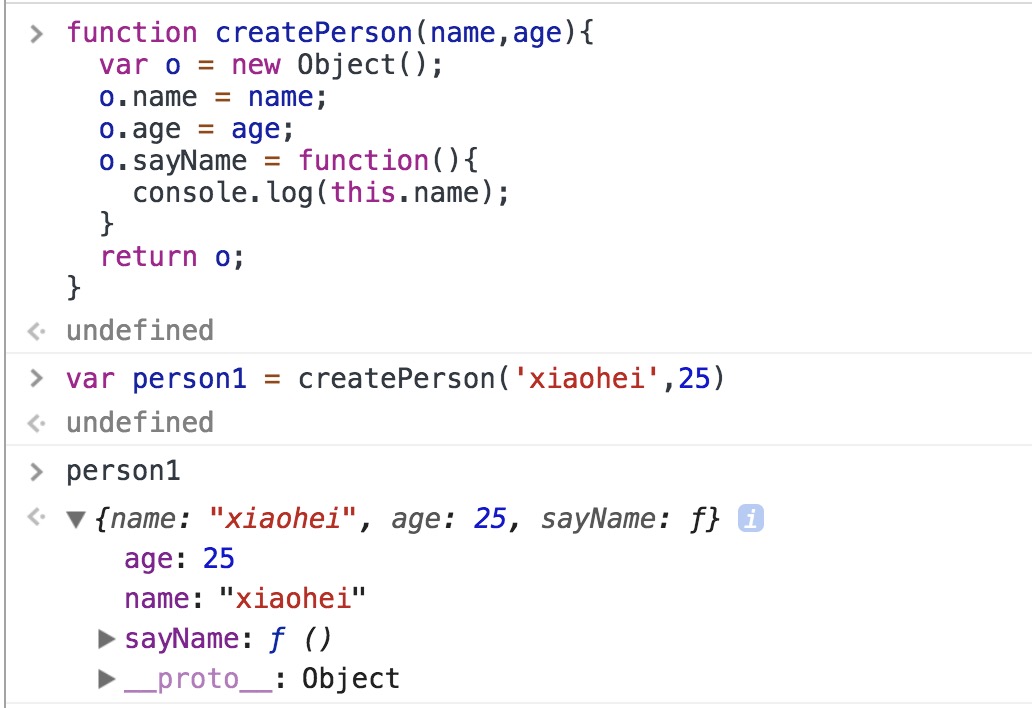Click the input chevron beside the person1 command
Screen dimensions: 1032x708
click(37, 472)
